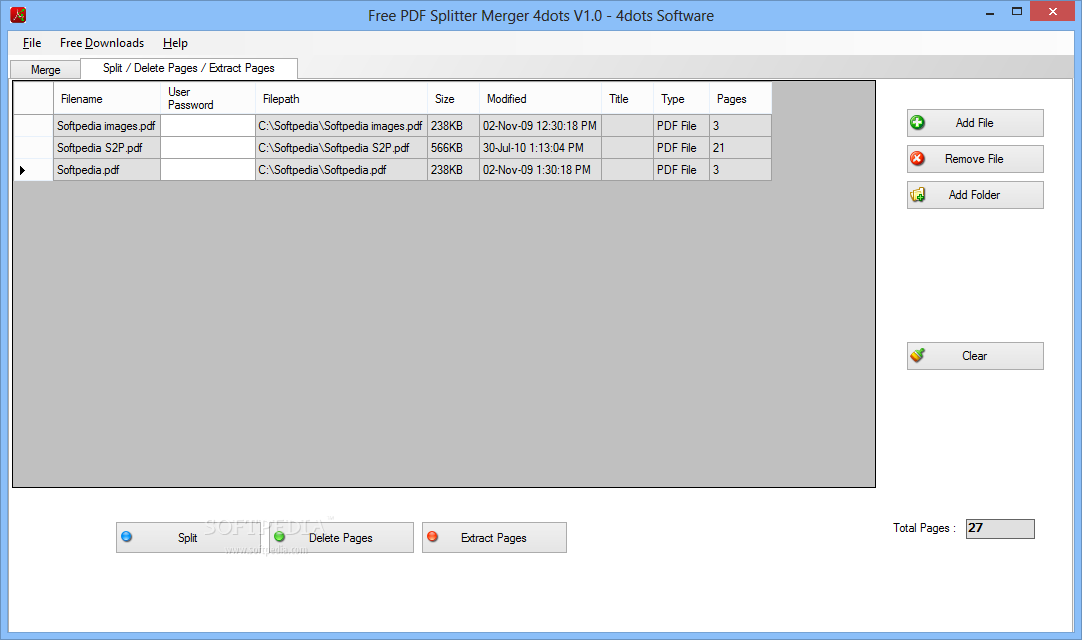Screen dimensions: 1082x640
Task: Click the Pages column header
Action: pyautogui.click(x=740, y=99)
